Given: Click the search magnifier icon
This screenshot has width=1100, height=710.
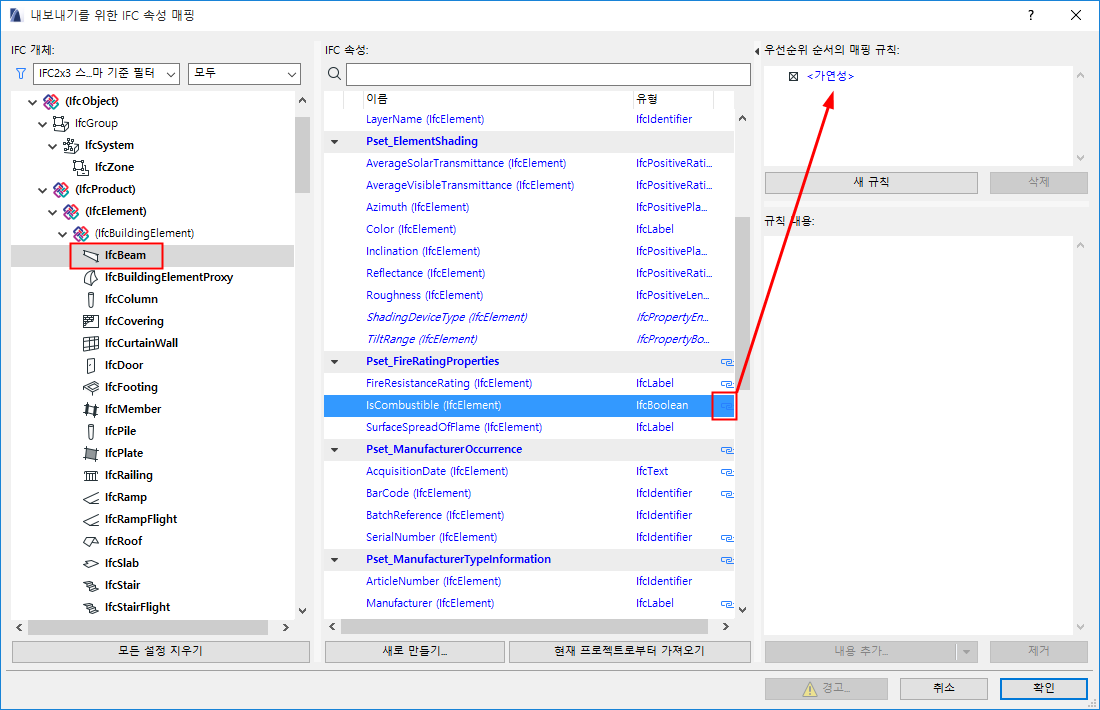Looking at the screenshot, I should click(x=335, y=74).
